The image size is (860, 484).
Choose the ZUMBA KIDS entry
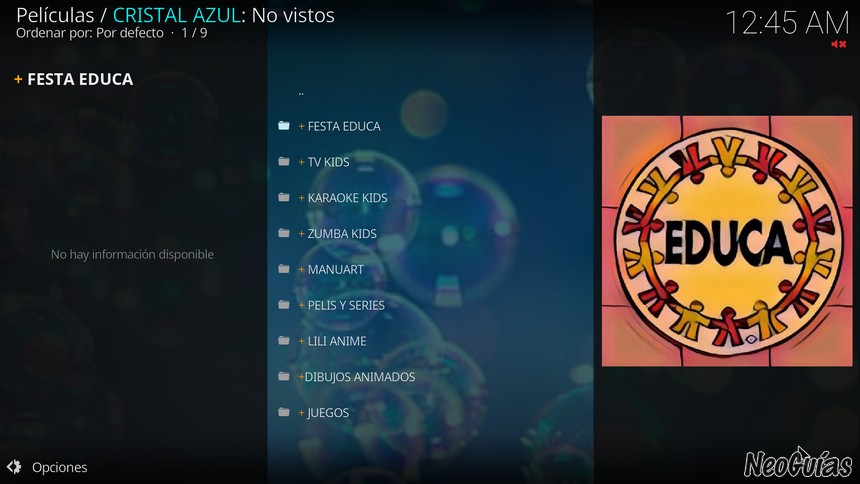430,233
